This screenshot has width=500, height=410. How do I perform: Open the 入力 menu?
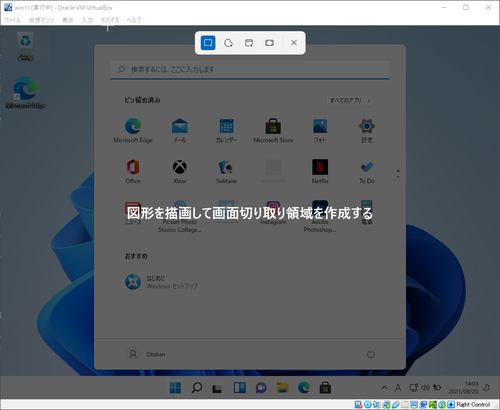pos(87,20)
